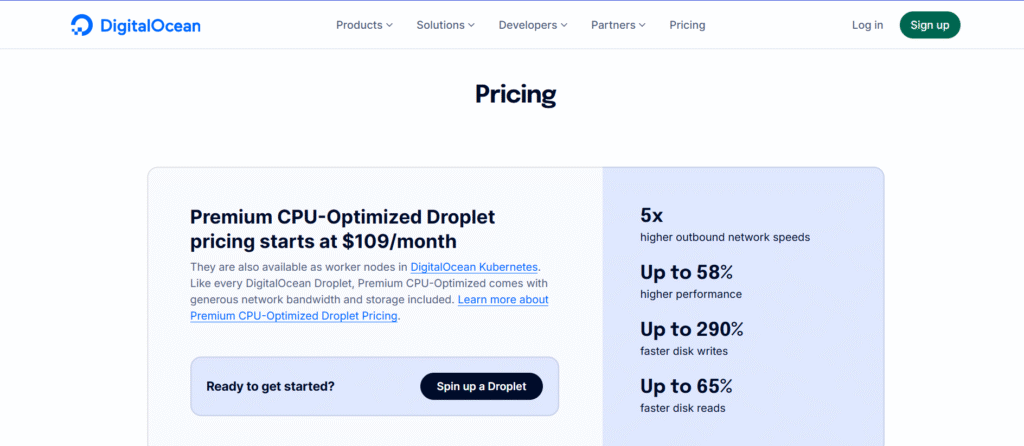The image size is (1024, 446).
Task: Open the Partners menu
Action: [612, 25]
